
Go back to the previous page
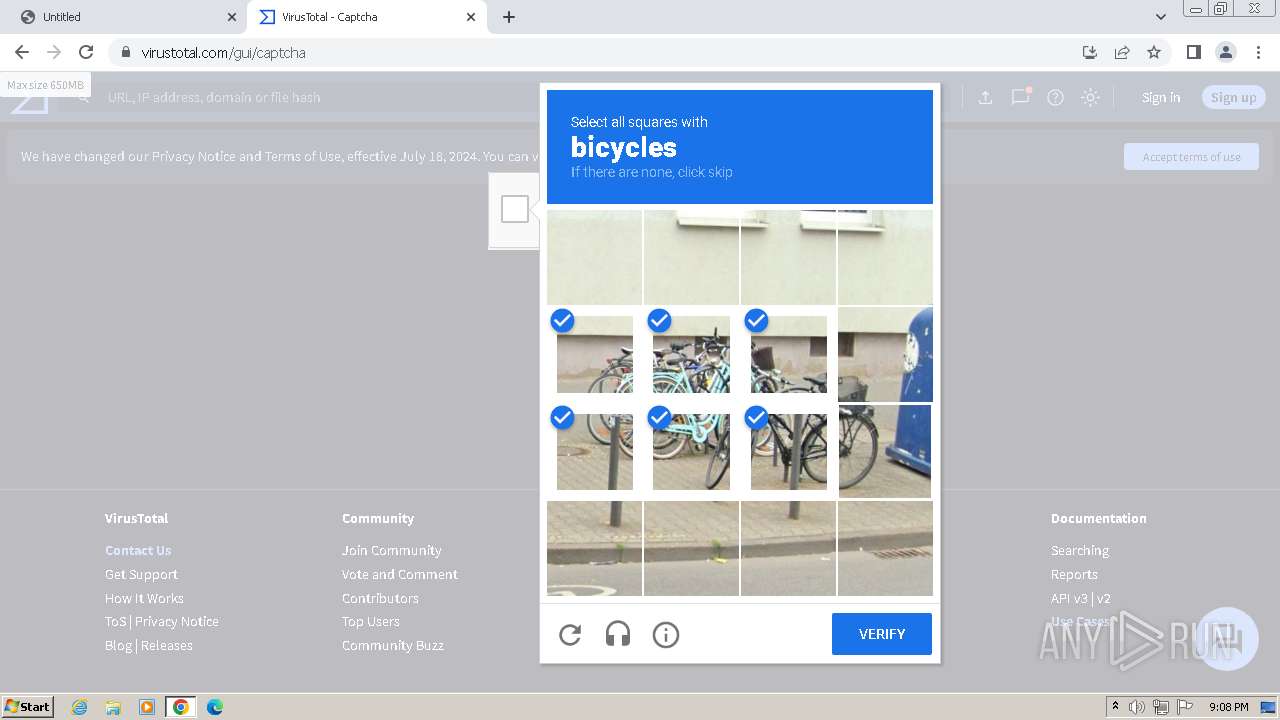point(22,52)
